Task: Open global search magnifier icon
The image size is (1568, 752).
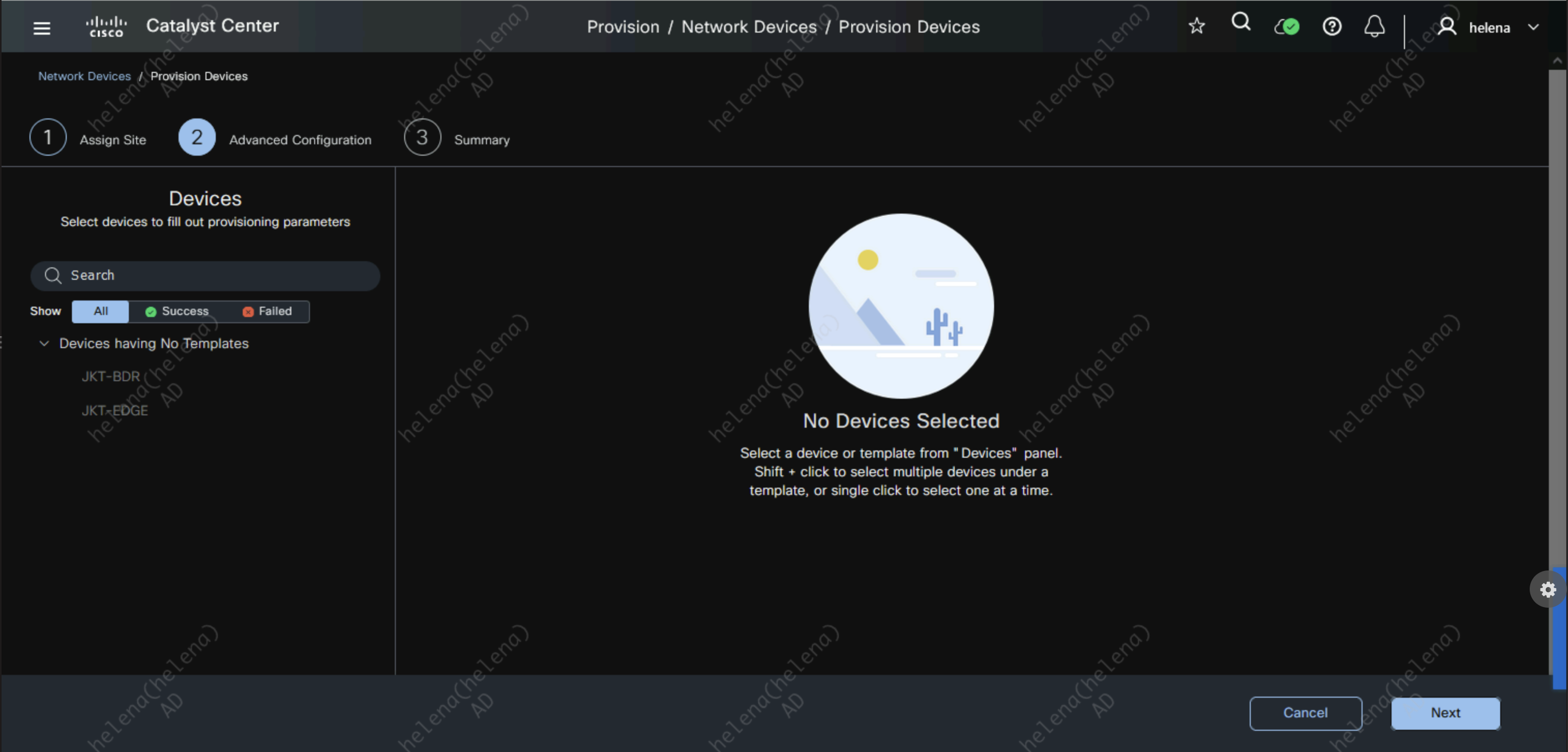Action: (x=1240, y=23)
